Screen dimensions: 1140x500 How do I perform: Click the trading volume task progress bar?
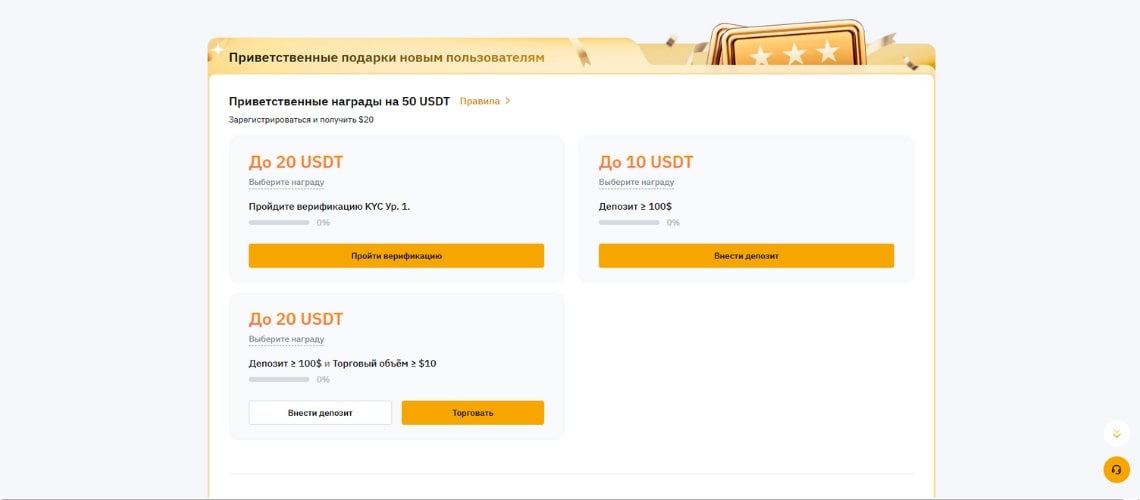click(279, 379)
